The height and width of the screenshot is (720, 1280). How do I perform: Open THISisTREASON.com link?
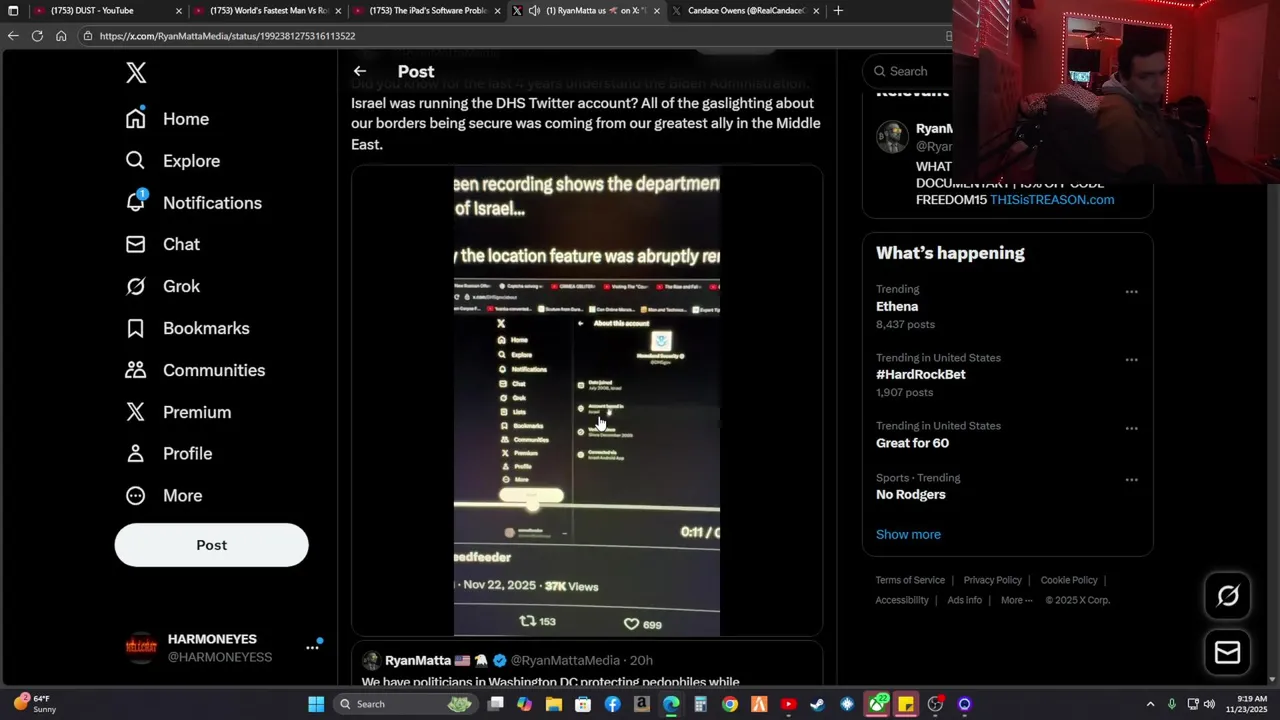(1052, 200)
